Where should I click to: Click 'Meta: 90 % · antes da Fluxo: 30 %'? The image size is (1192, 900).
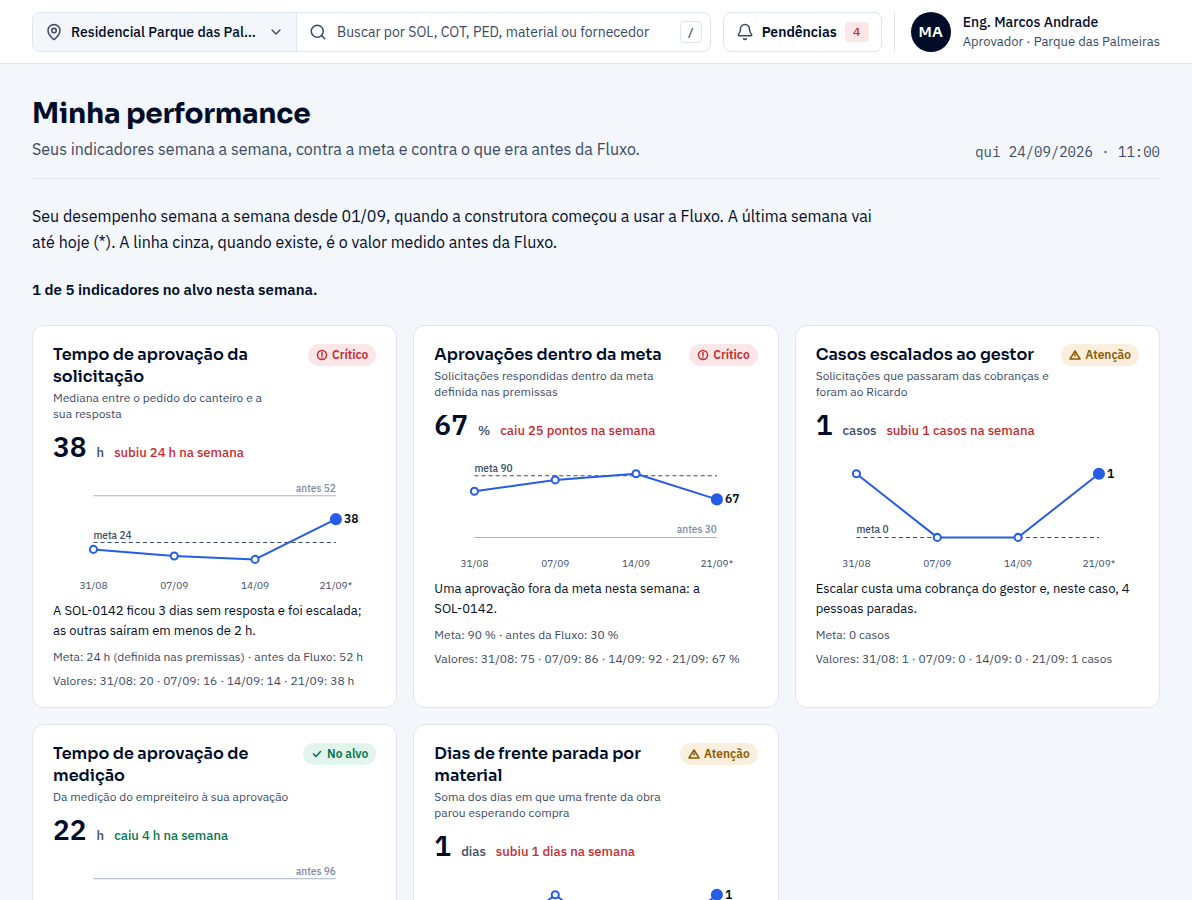tap(526, 635)
